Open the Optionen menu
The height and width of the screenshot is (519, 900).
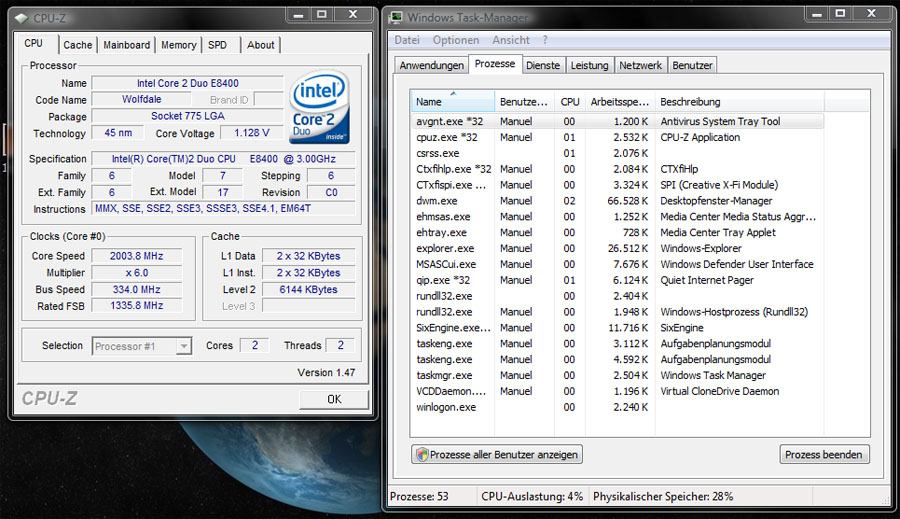tap(456, 40)
